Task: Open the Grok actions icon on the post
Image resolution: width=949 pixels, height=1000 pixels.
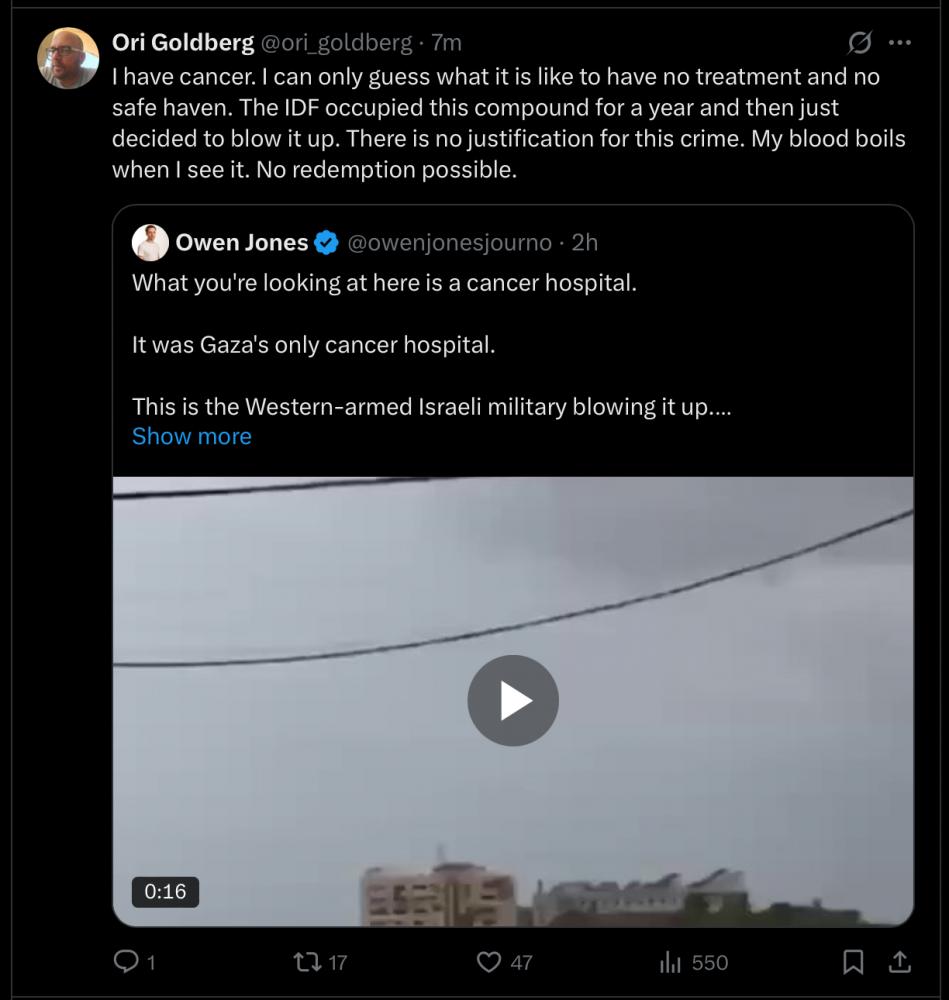Action: tap(859, 43)
